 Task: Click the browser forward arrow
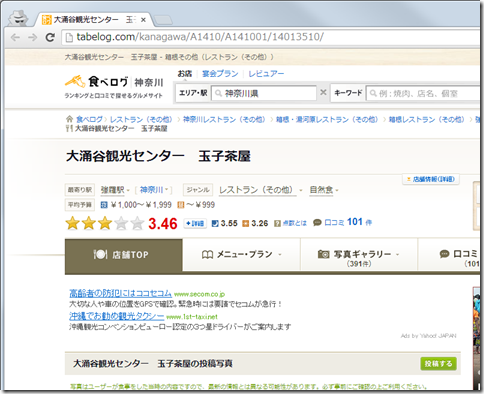[x=32, y=37]
